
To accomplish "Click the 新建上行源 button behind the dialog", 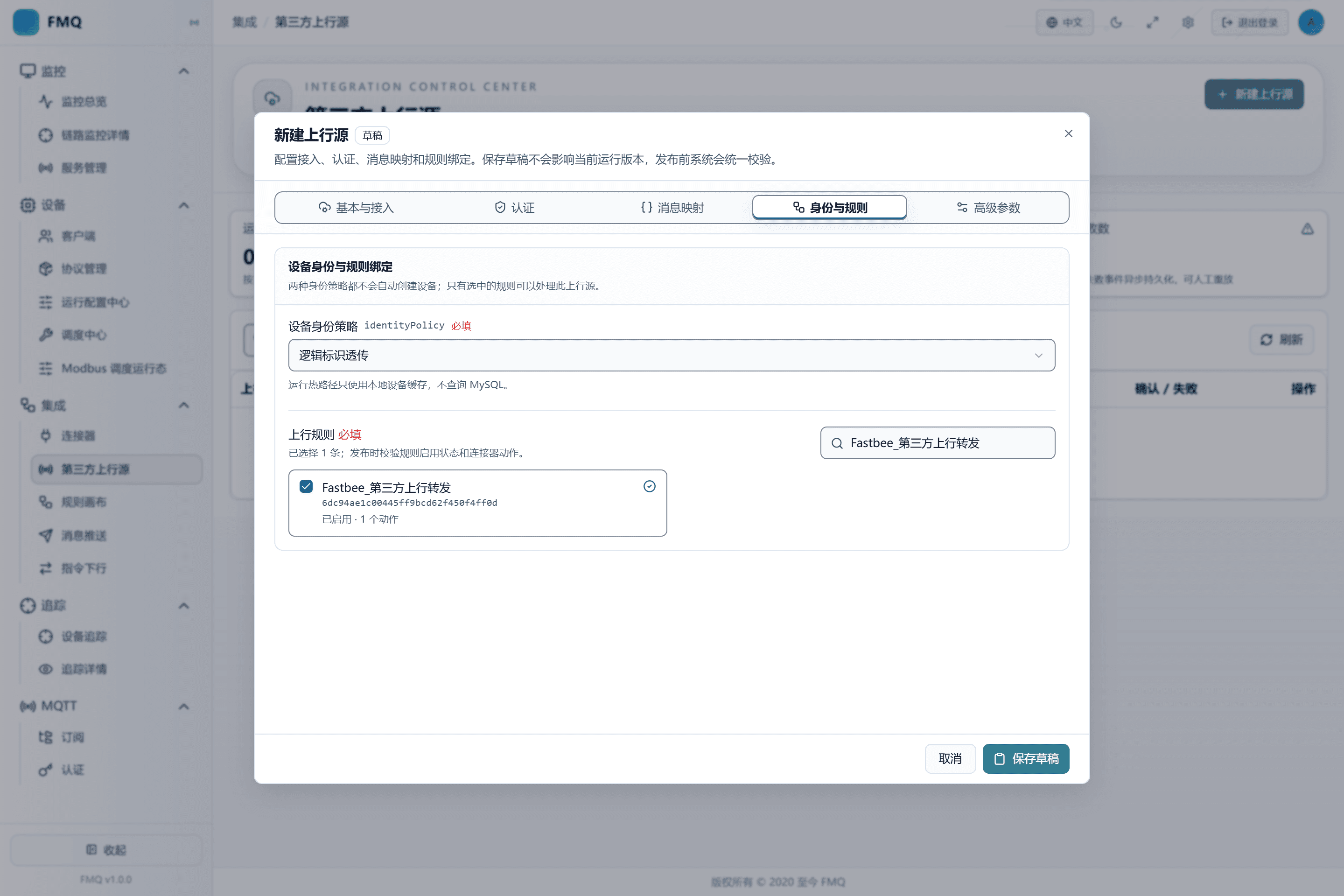I will [1254, 94].
